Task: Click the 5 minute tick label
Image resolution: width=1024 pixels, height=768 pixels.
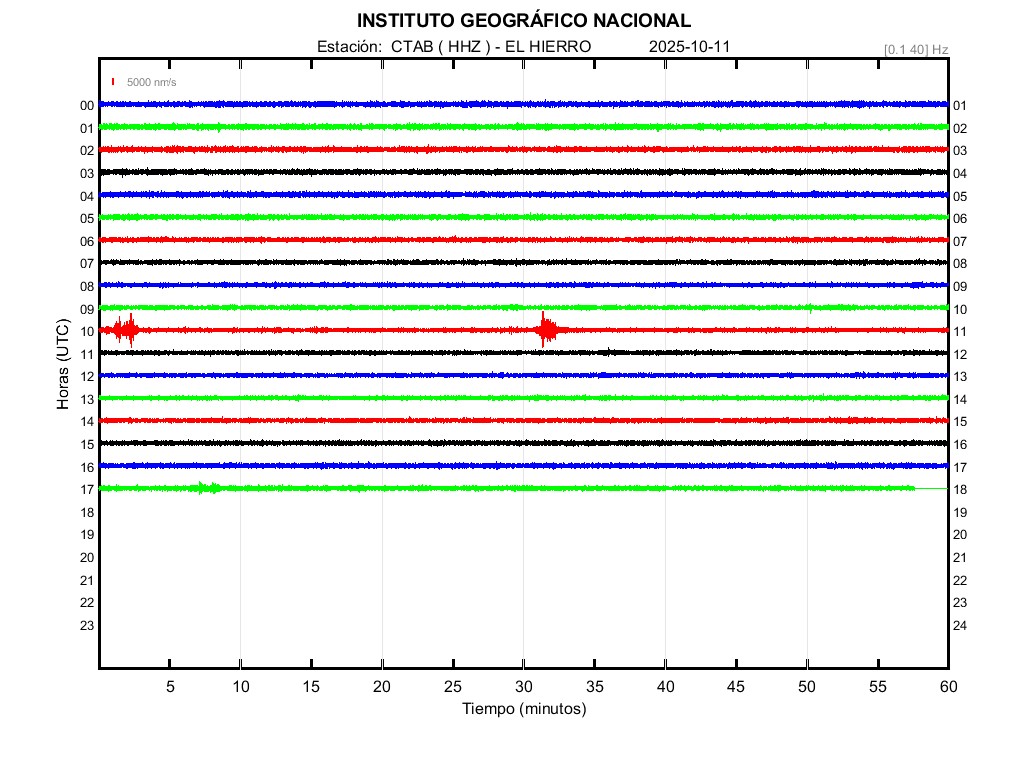Action: pos(170,686)
